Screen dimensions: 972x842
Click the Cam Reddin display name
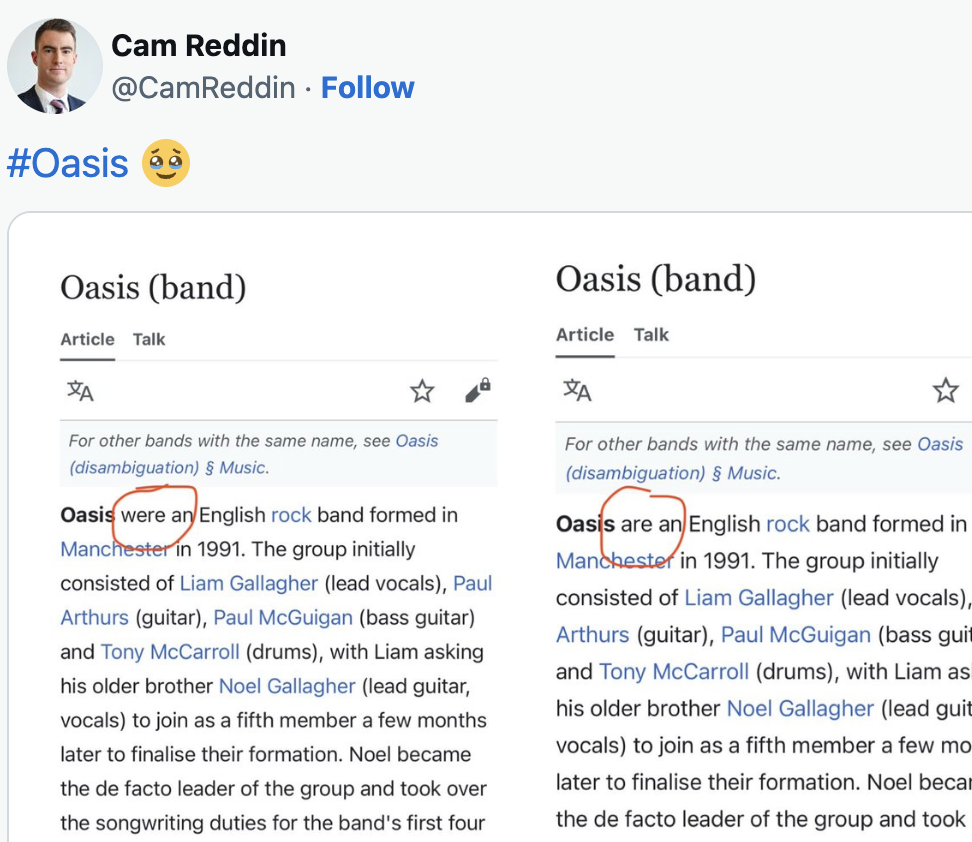(x=198, y=45)
